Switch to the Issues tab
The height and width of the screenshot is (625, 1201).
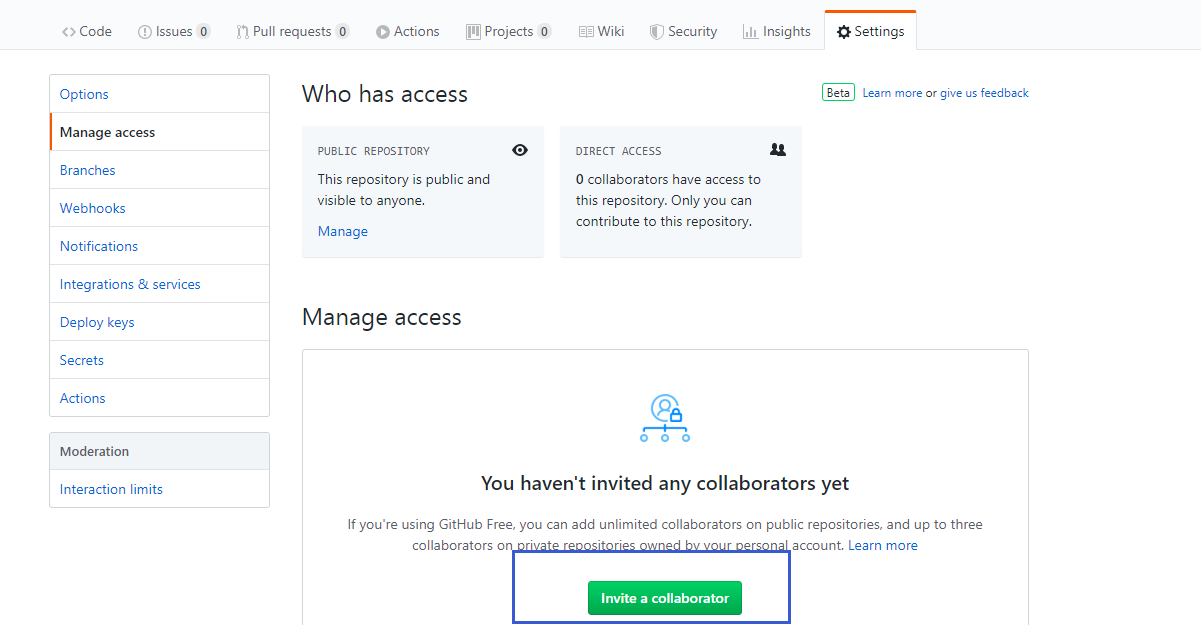coord(174,31)
